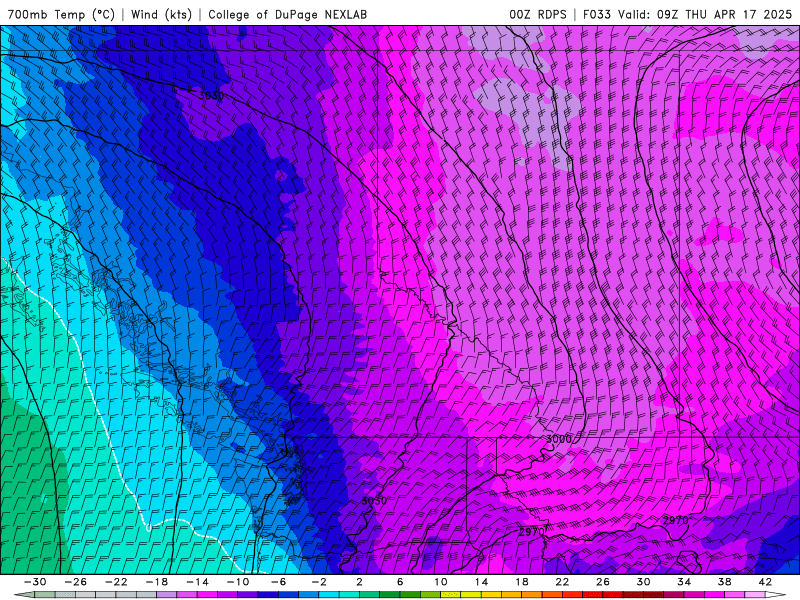Click the leftmost 2970 contour label

[532, 532]
